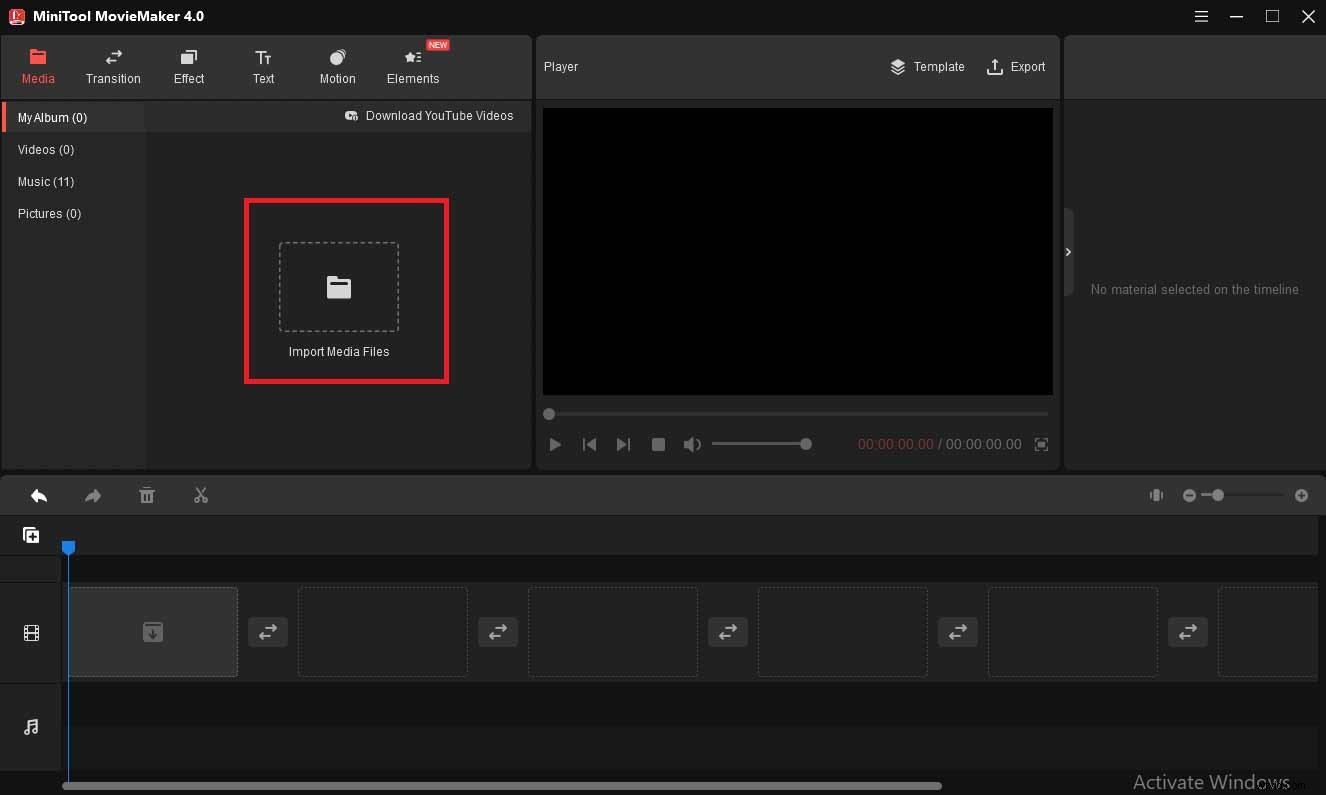The width and height of the screenshot is (1326, 795).
Task: Click the Delete icon on the timeline toolbar
Action: pyautogui.click(x=147, y=495)
